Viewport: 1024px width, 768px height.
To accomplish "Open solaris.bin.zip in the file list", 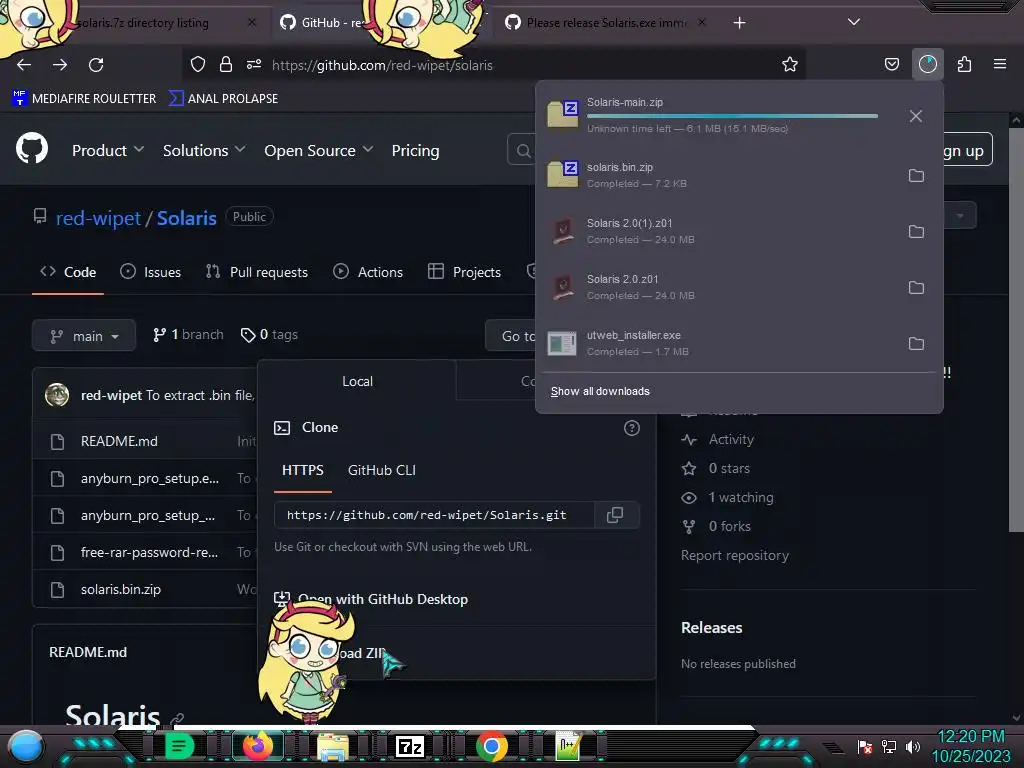I will pyautogui.click(x=121, y=589).
